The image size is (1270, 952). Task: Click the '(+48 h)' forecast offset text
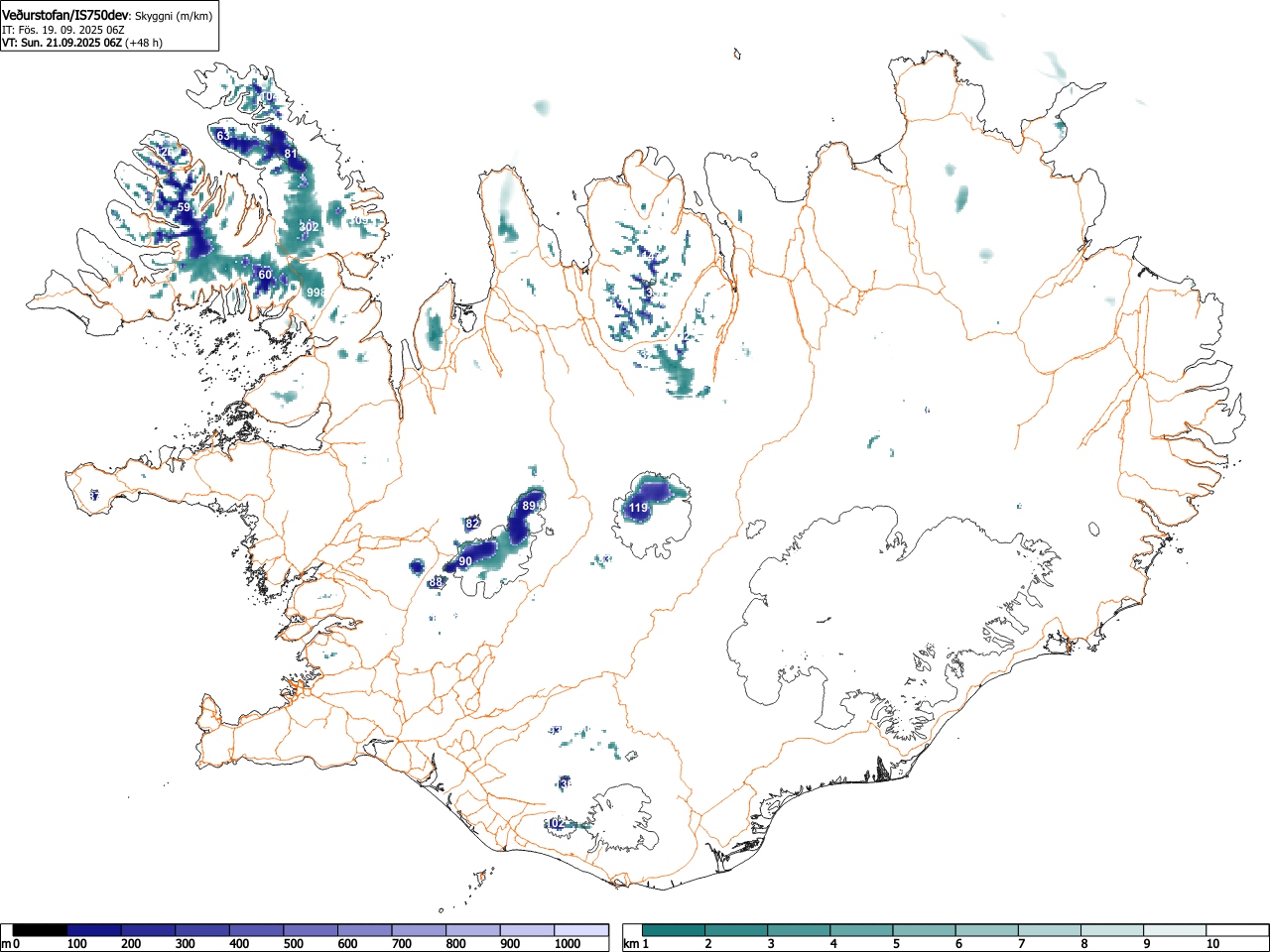(x=144, y=43)
